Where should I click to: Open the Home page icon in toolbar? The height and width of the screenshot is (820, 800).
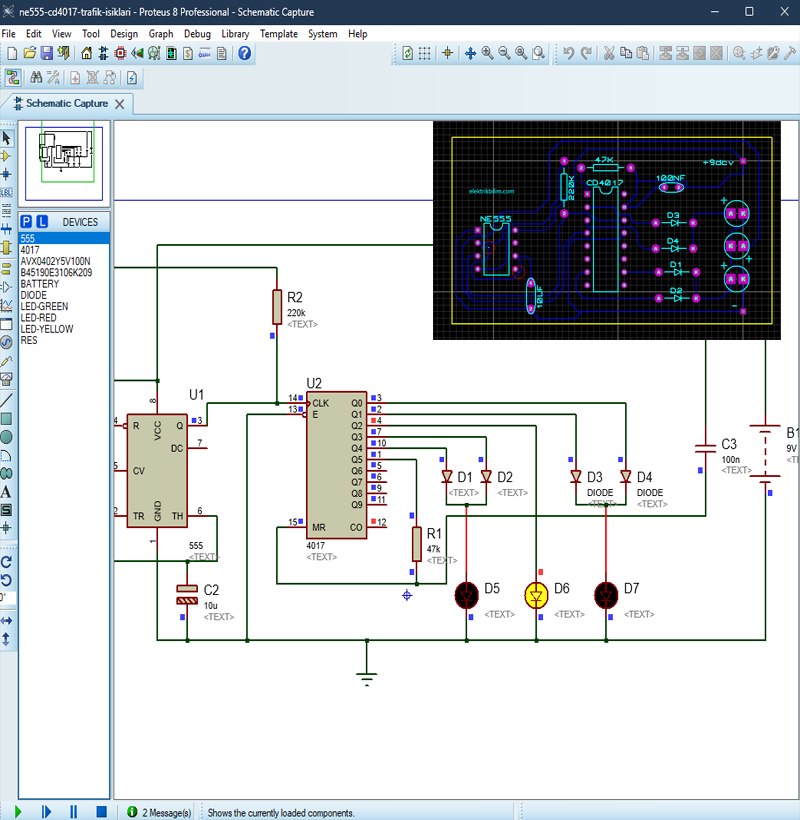pos(86,53)
